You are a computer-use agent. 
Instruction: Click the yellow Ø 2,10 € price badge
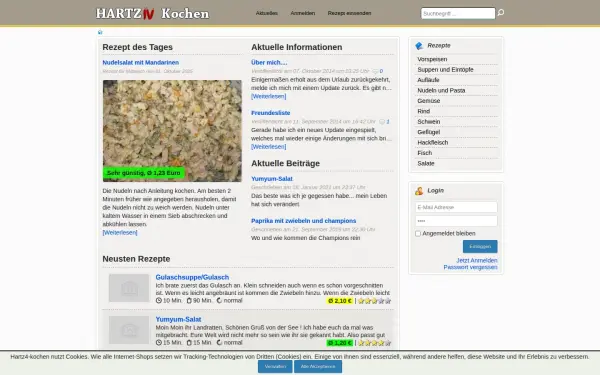coord(340,301)
